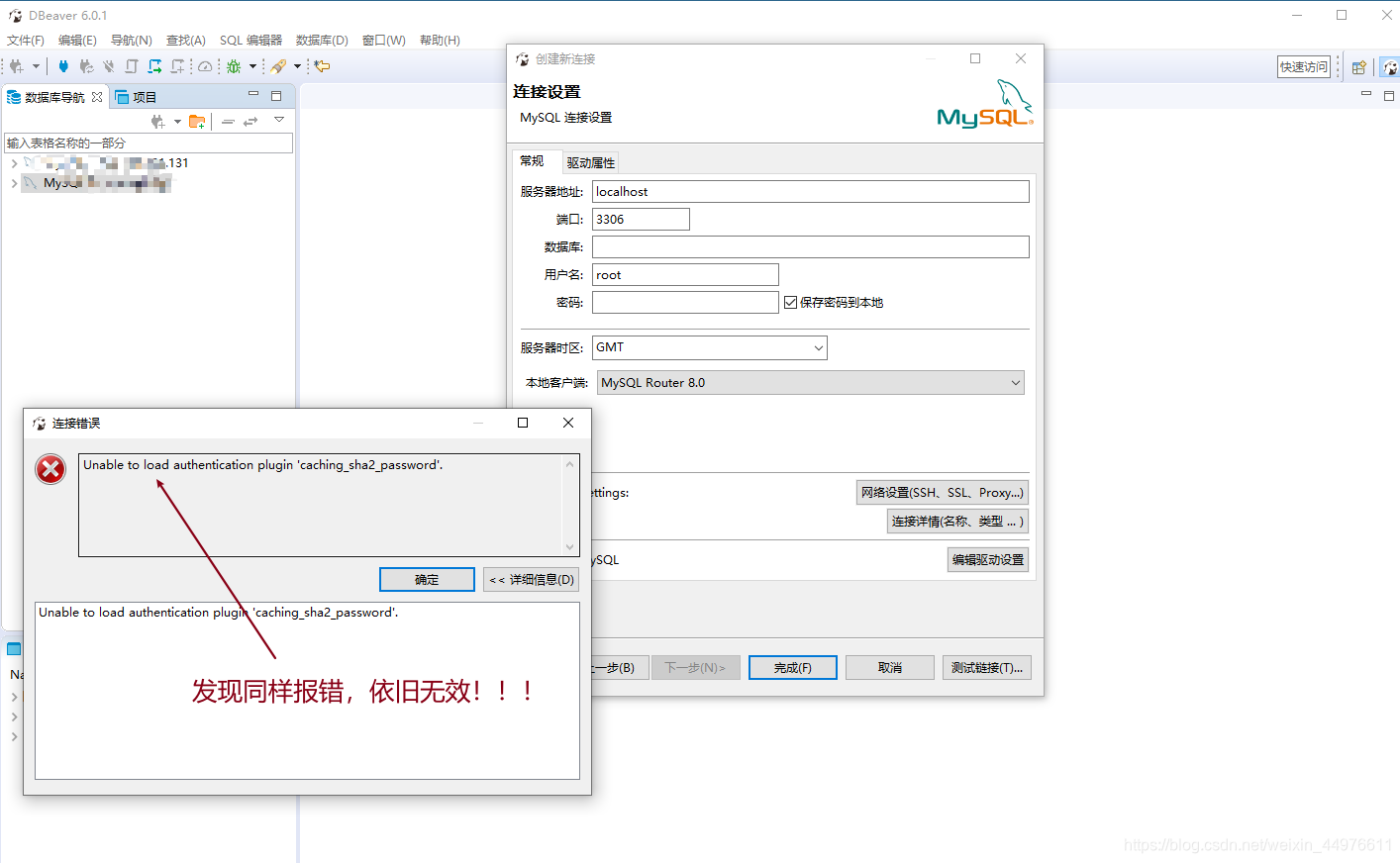Open the 本地客户端 MySQL Router 8.0 dropdown

click(1016, 383)
